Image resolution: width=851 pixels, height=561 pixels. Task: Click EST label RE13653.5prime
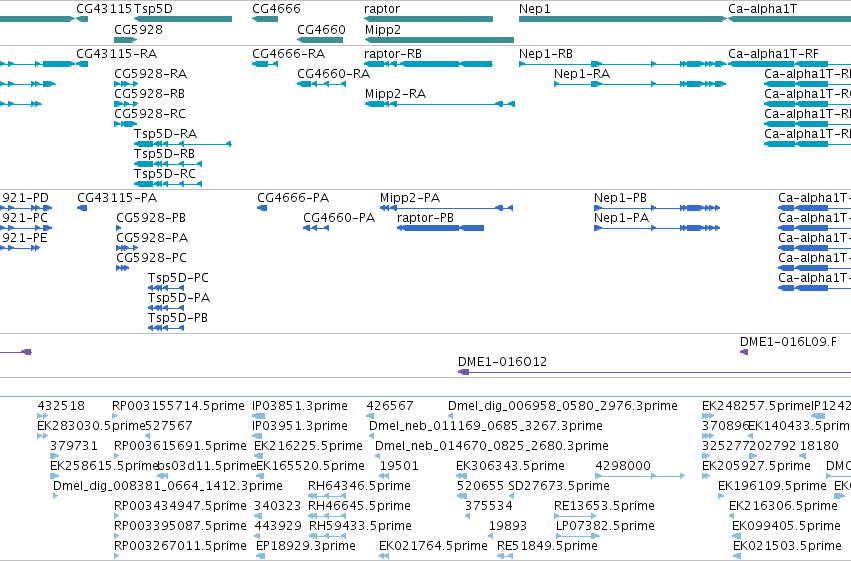click(604, 507)
